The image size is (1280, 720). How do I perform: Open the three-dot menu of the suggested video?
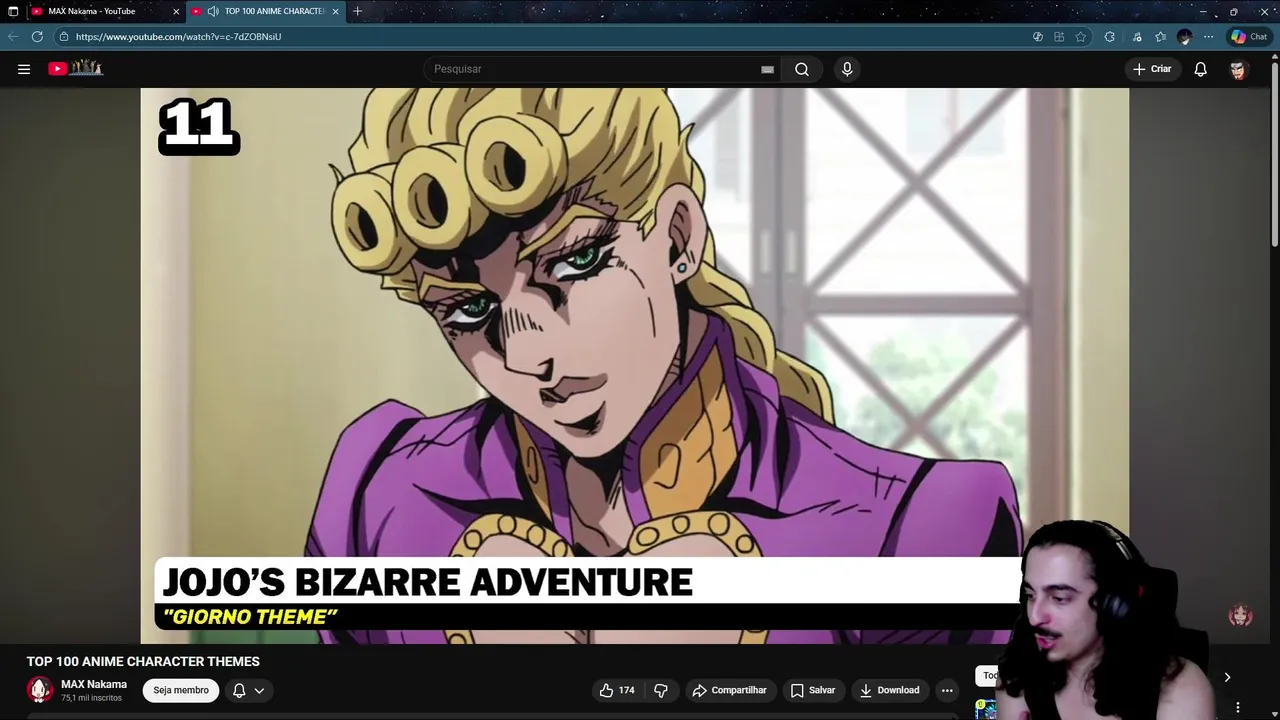point(1238,707)
